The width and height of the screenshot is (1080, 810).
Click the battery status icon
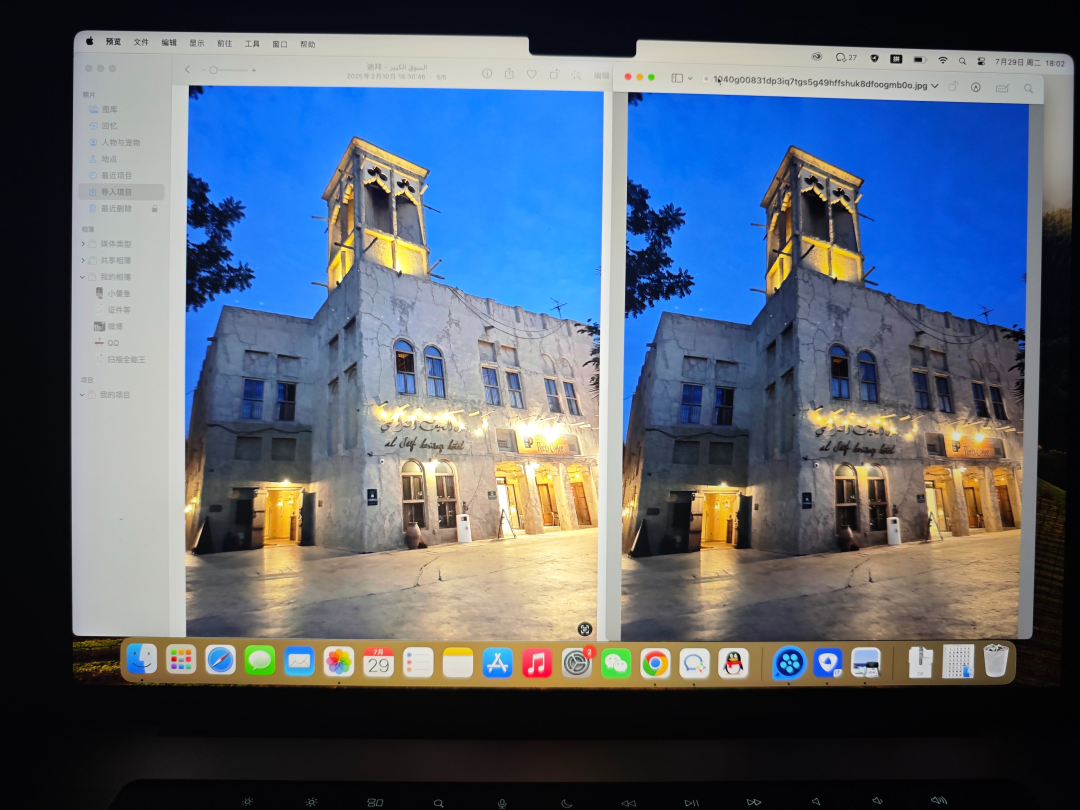[x=920, y=60]
